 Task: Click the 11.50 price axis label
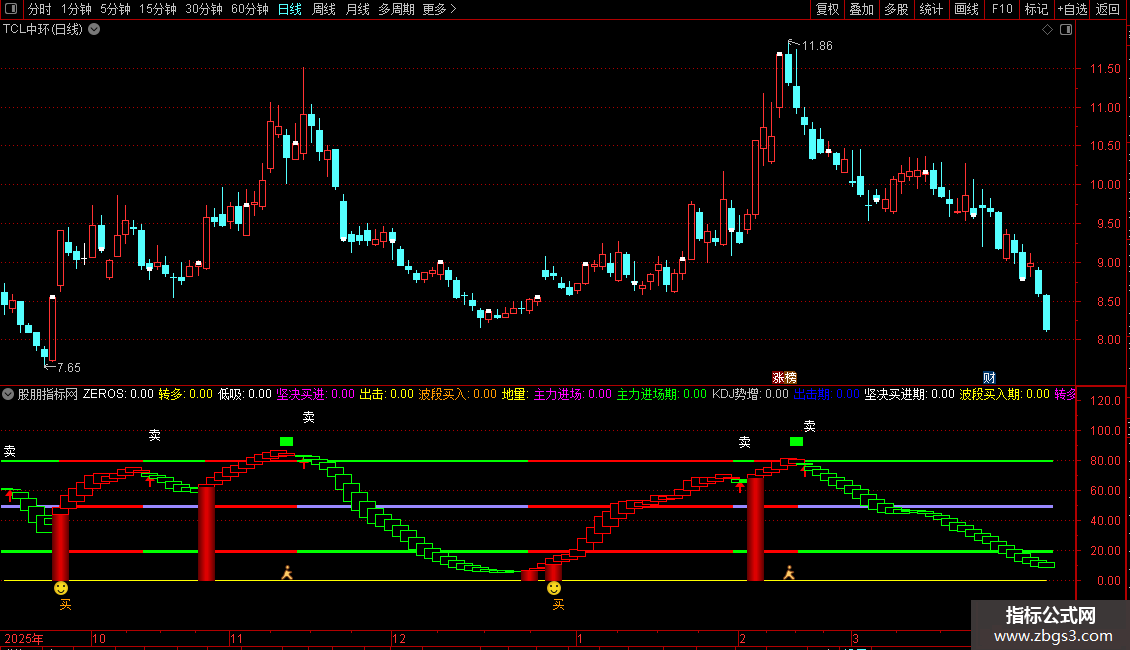[1105, 69]
